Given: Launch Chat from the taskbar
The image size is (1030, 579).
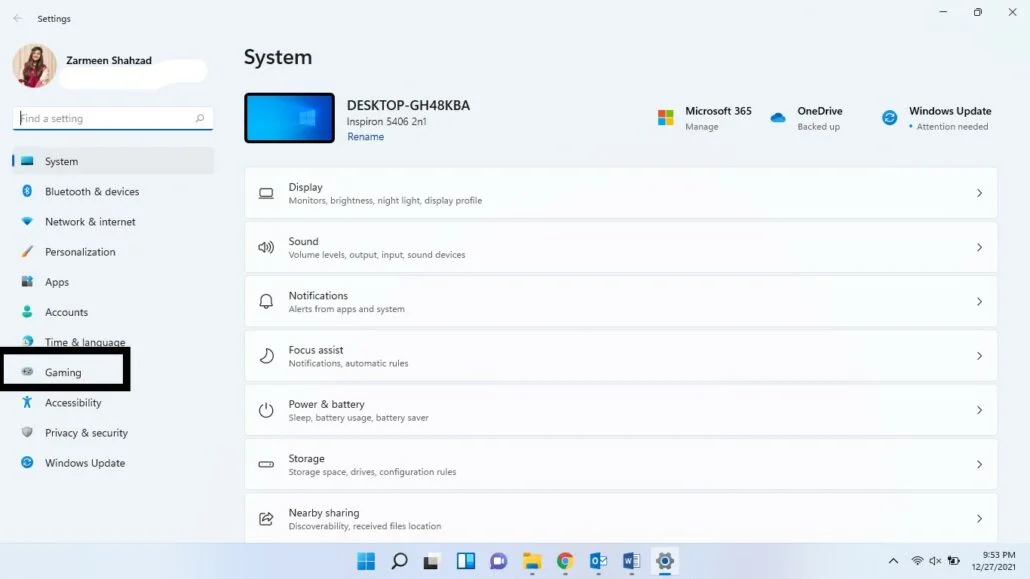Looking at the screenshot, I should point(499,561).
